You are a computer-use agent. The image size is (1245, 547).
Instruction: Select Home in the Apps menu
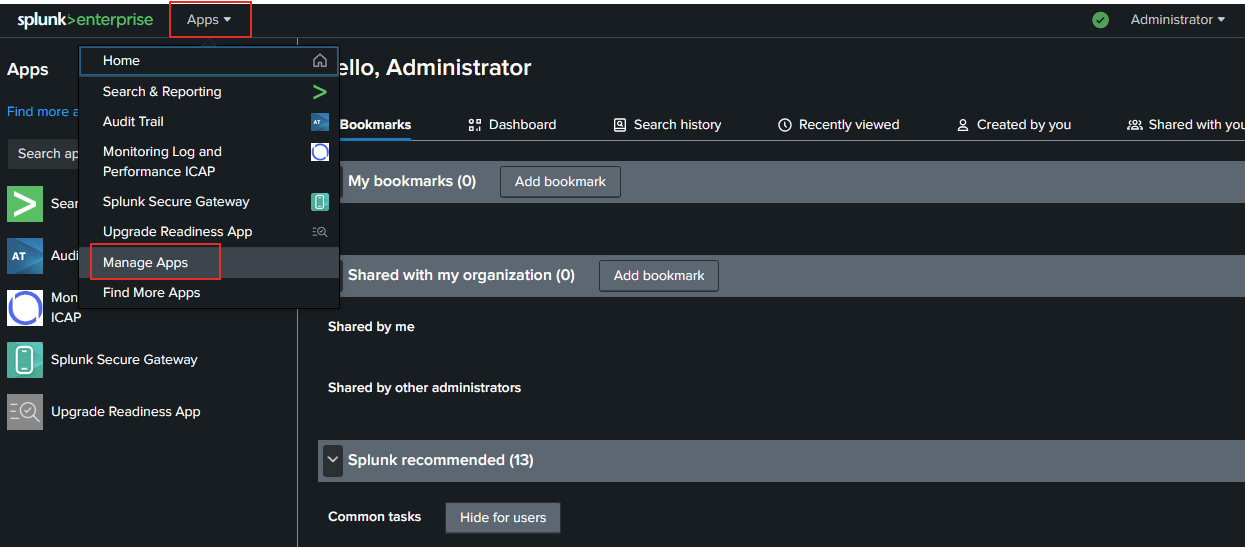[209, 61]
